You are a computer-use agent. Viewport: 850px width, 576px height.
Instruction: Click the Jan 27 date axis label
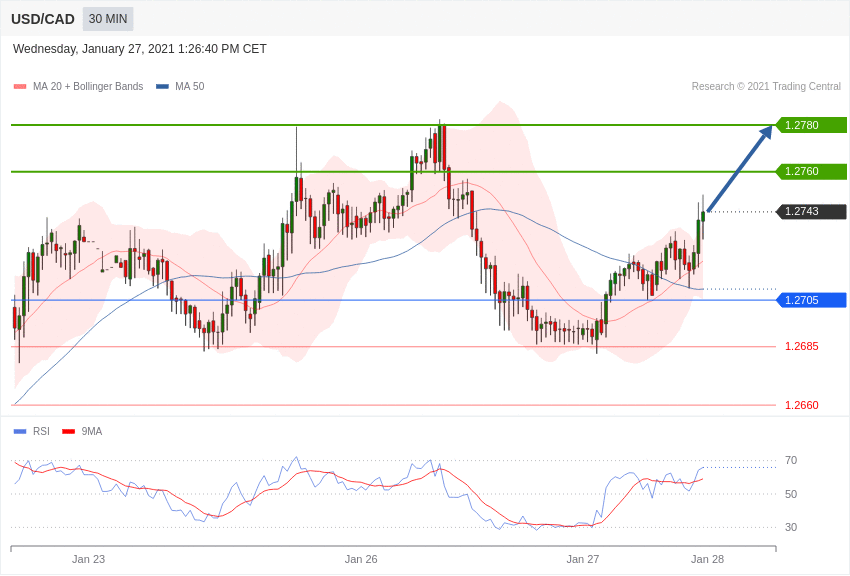[583, 559]
